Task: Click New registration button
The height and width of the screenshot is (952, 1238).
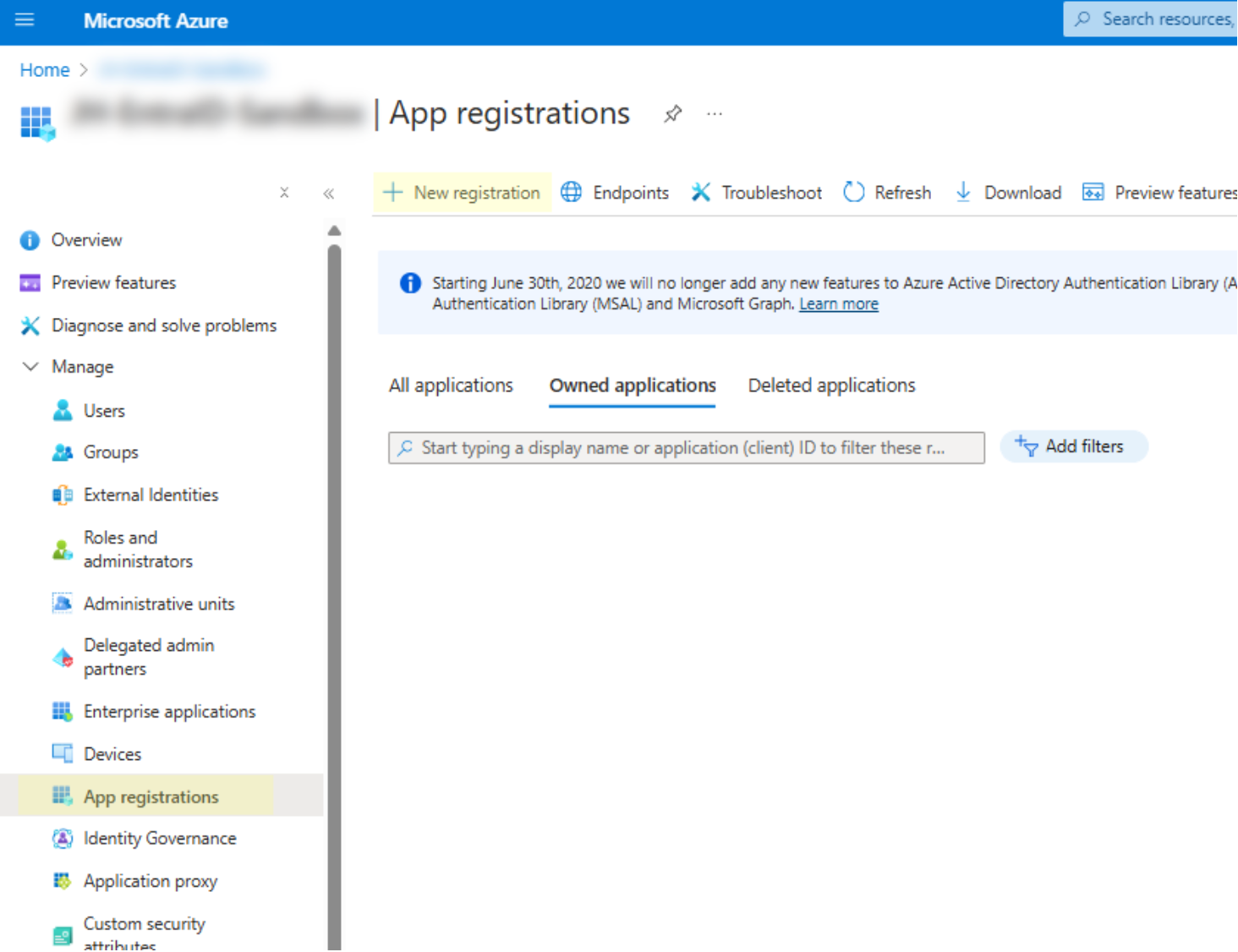Action: [x=462, y=193]
